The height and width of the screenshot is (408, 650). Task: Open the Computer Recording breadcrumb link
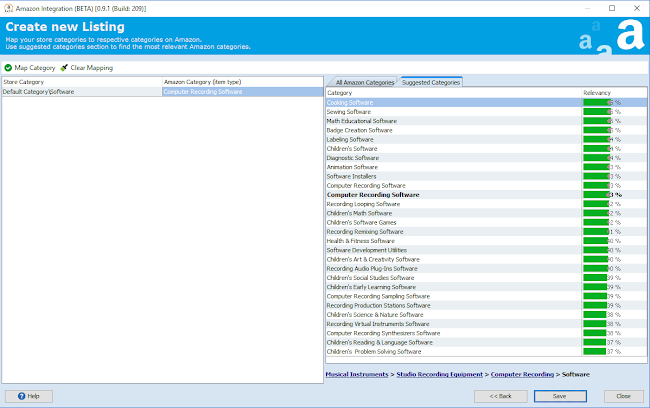pos(522,374)
